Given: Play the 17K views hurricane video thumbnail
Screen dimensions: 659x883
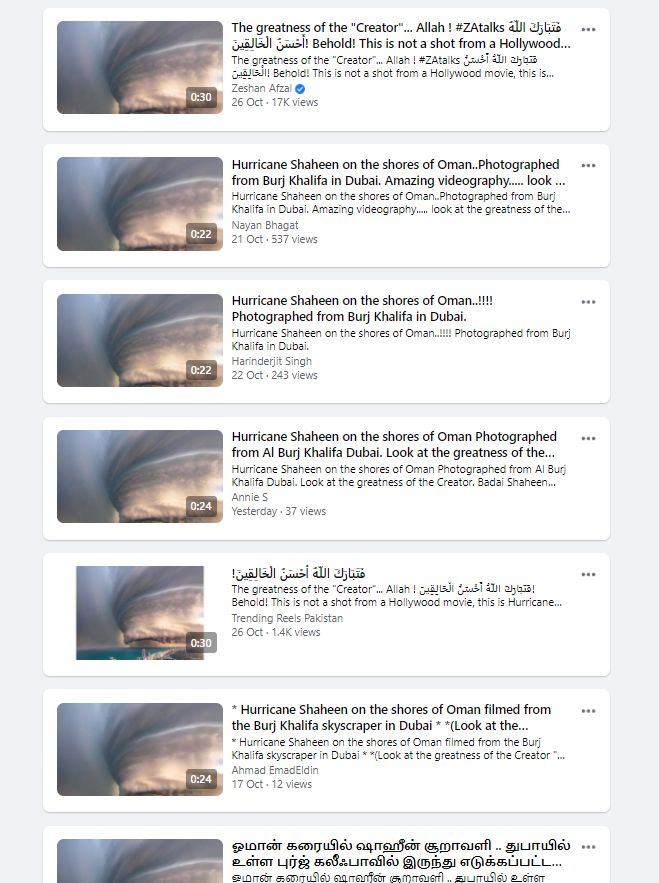Looking at the screenshot, I should [x=139, y=67].
